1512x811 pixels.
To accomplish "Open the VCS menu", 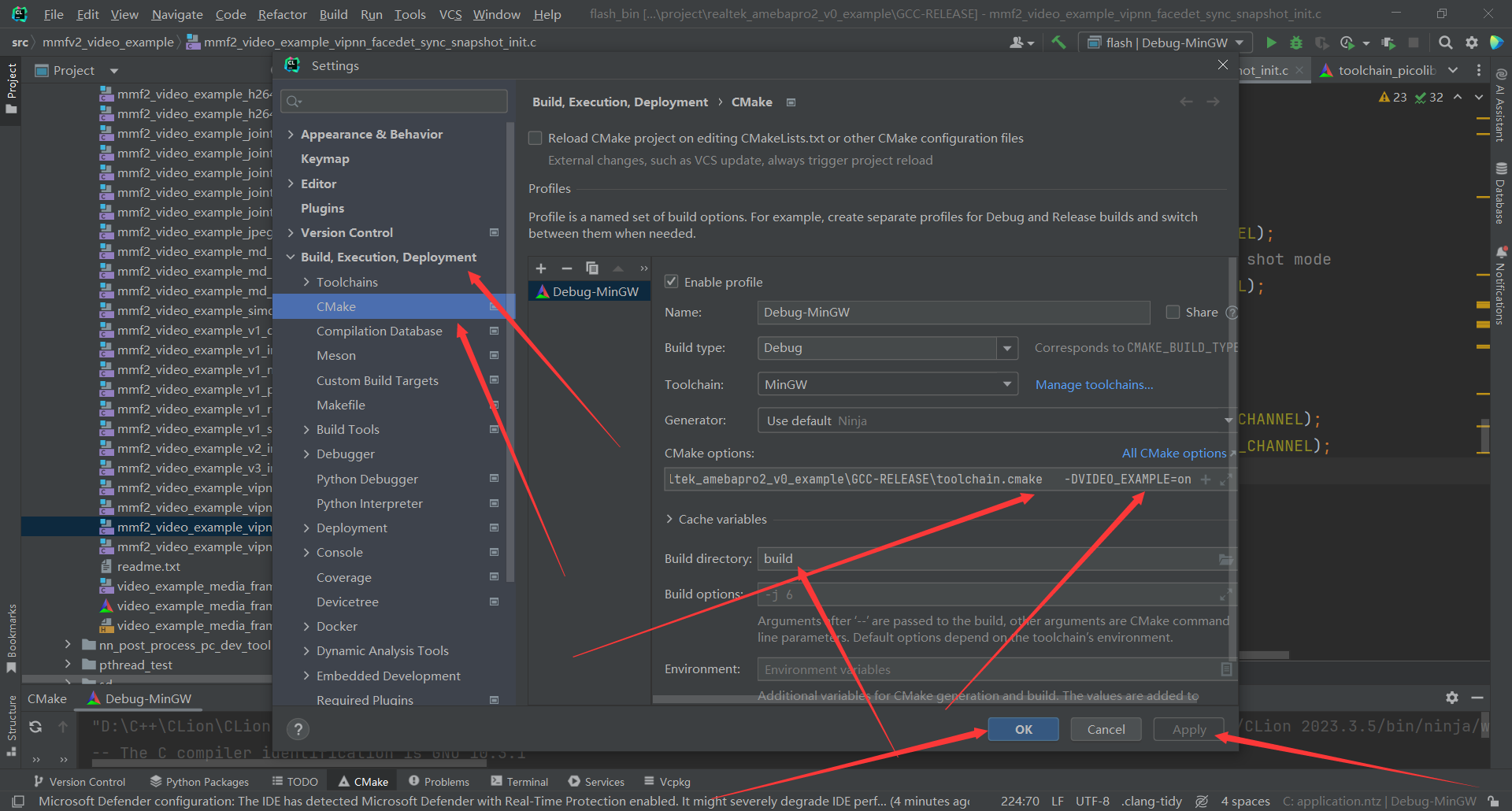I will (x=450, y=14).
